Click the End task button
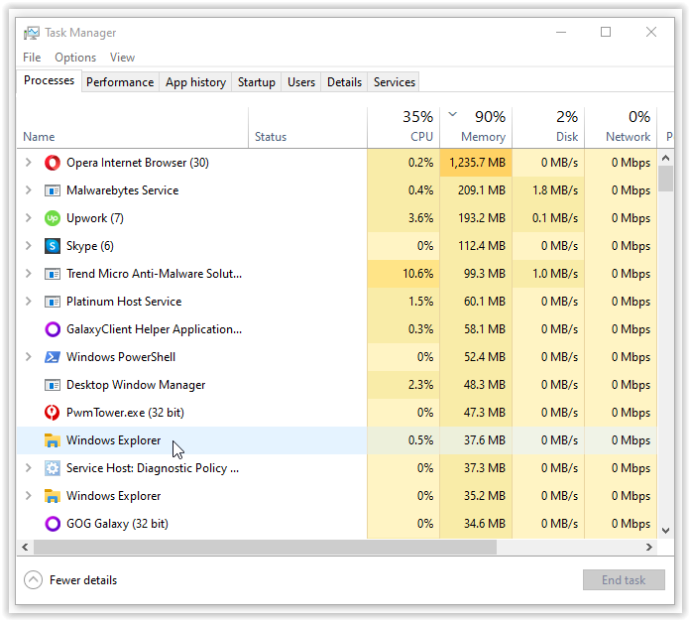Viewport: 690px width, 621px height. click(x=624, y=580)
